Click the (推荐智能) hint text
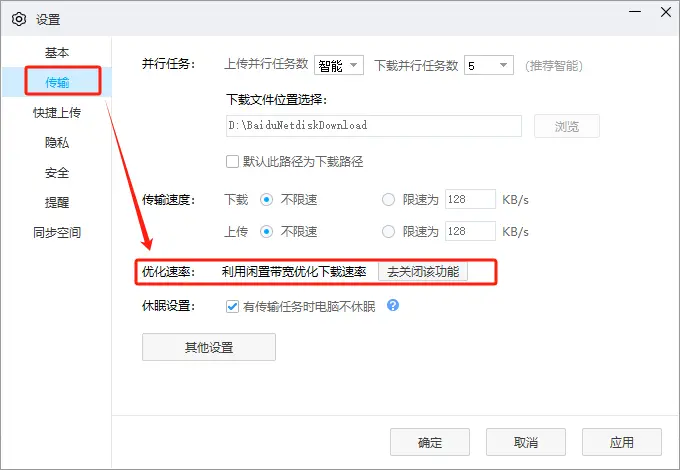Image resolution: width=680 pixels, height=470 pixels. point(554,65)
